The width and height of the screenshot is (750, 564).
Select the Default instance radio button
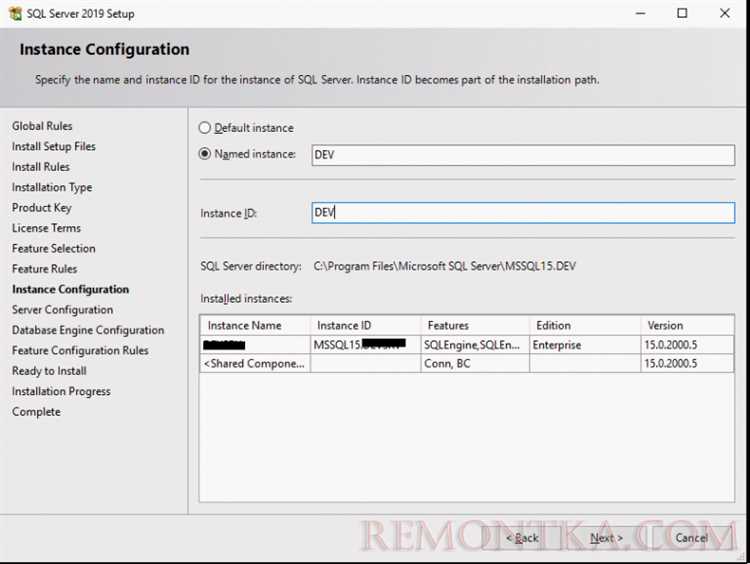click(x=205, y=128)
